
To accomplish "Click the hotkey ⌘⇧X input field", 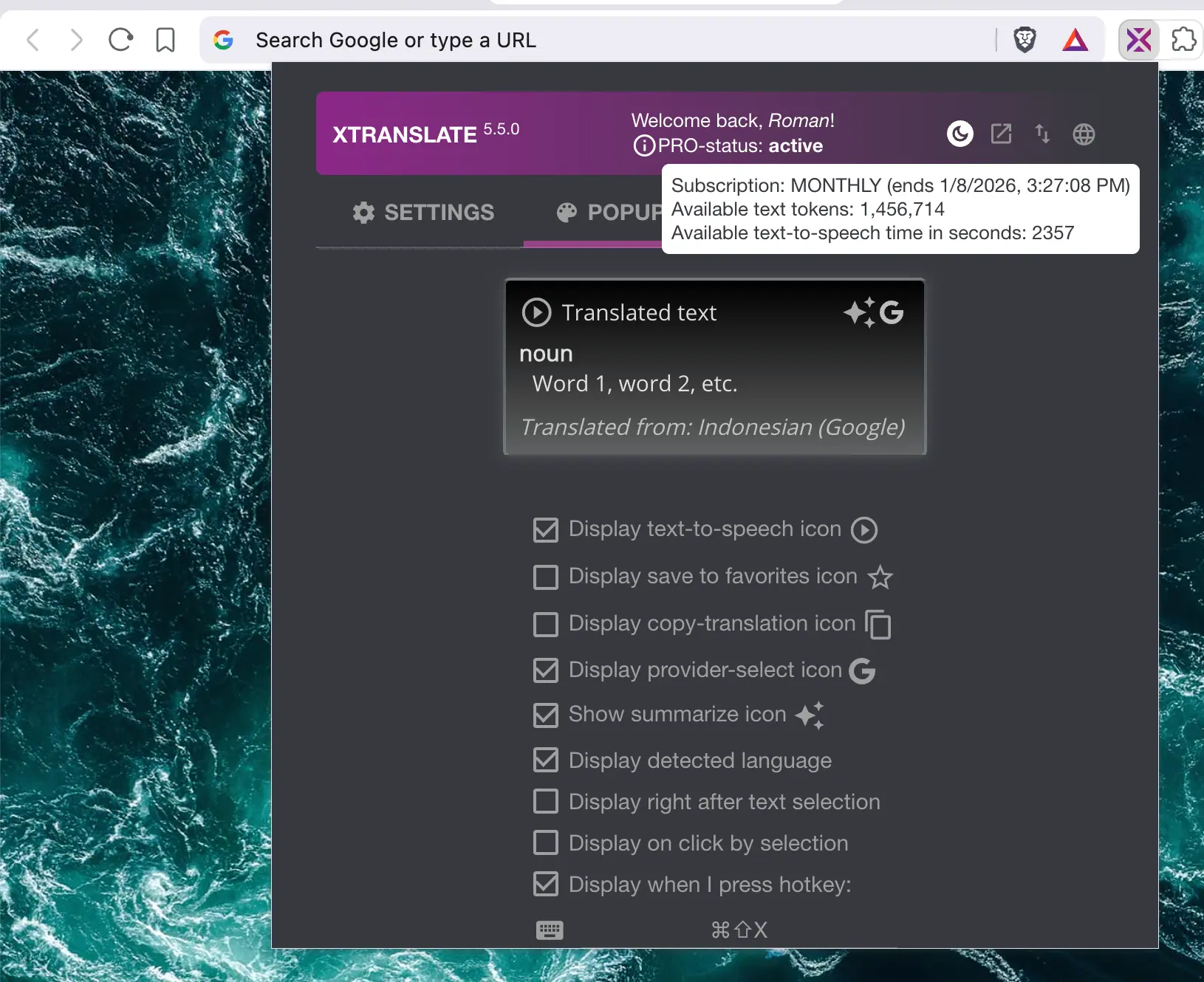I will (739, 930).
